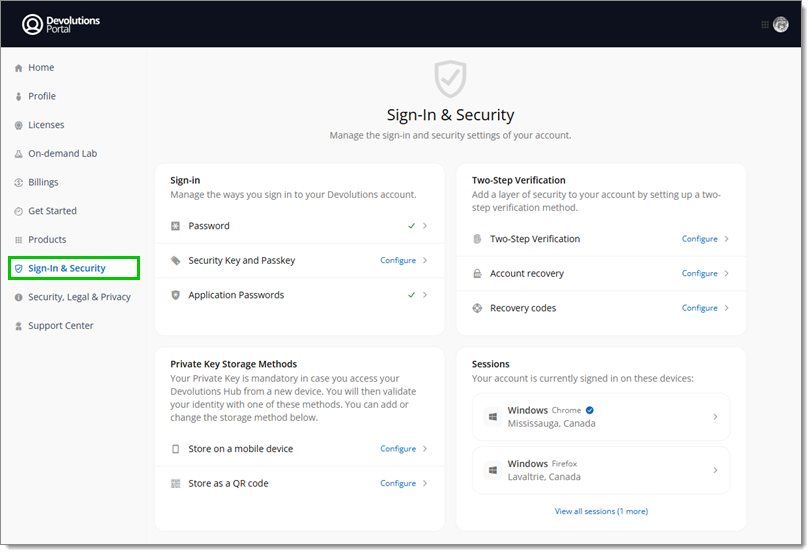Image resolution: width=812 pixels, height=555 pixels.
Task: Expand the Two-Step Verification row chevron
Action: tap(727, 239)
